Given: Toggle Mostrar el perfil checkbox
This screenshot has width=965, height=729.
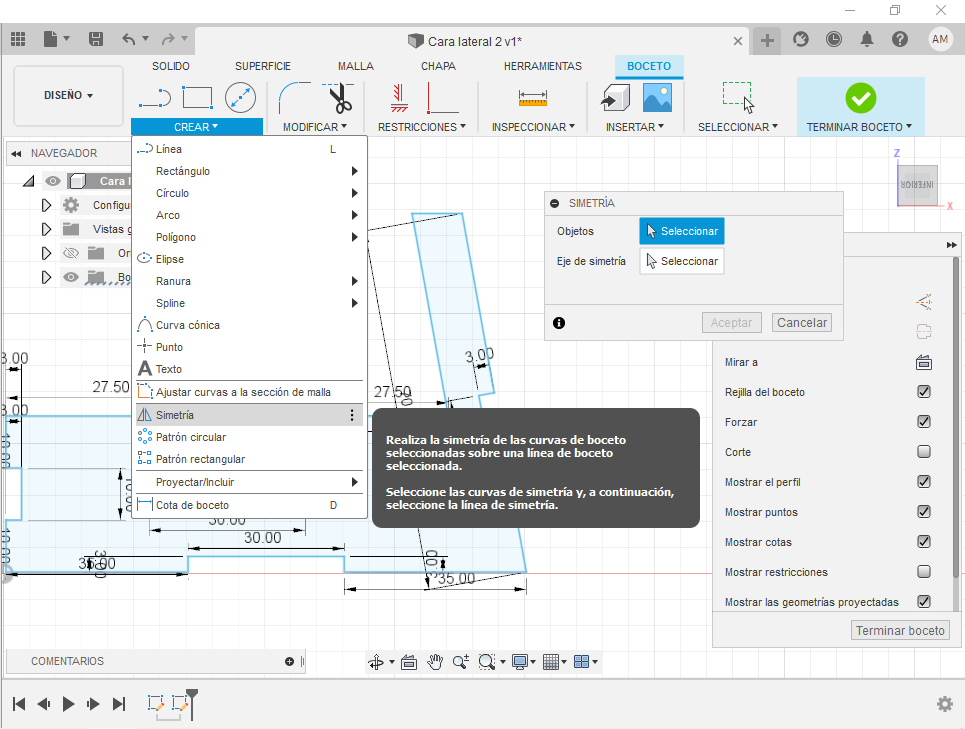Looking at the screenshot, I should 924,482.
